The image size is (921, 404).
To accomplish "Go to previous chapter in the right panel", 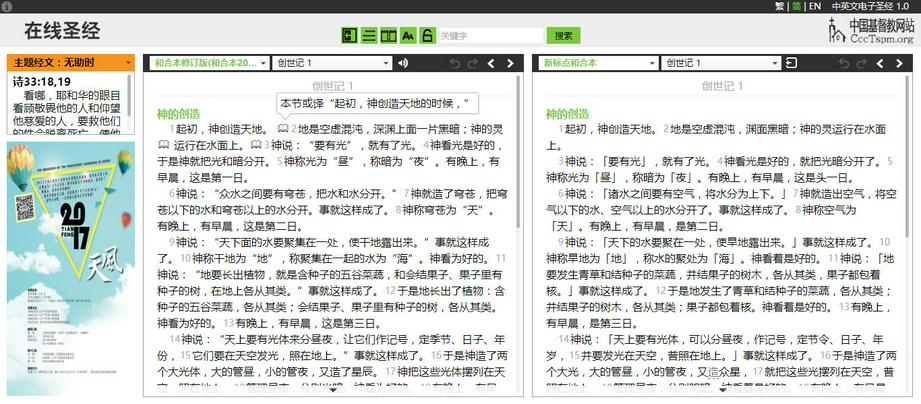I will (x=880, y=64).
